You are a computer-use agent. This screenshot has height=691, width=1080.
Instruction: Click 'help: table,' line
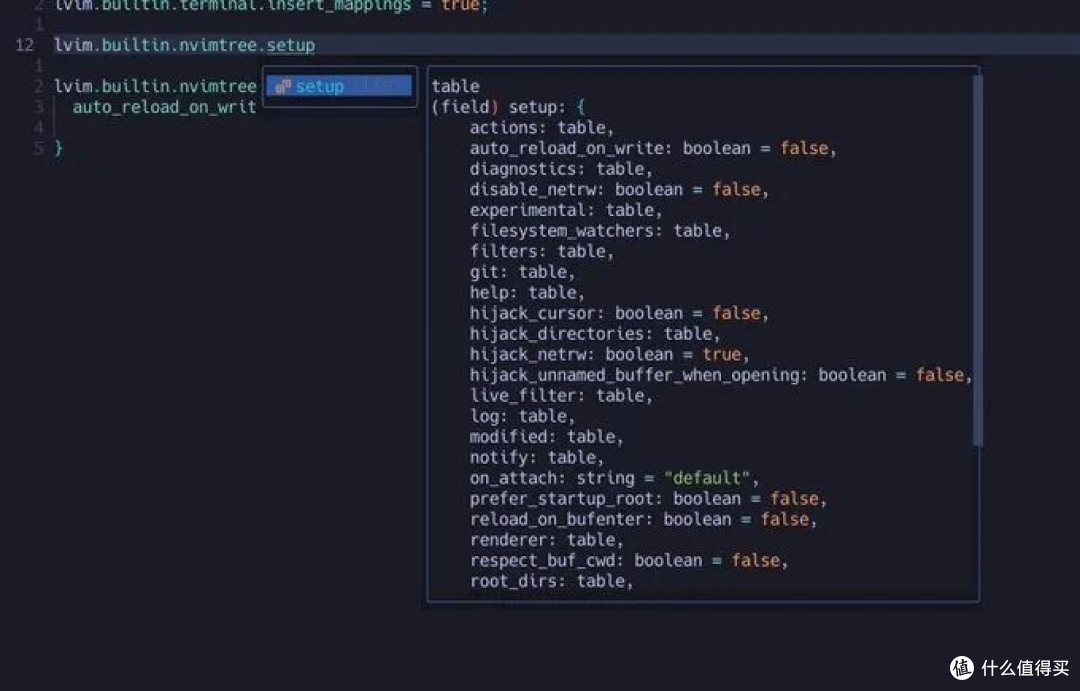[x=527, y=293]
